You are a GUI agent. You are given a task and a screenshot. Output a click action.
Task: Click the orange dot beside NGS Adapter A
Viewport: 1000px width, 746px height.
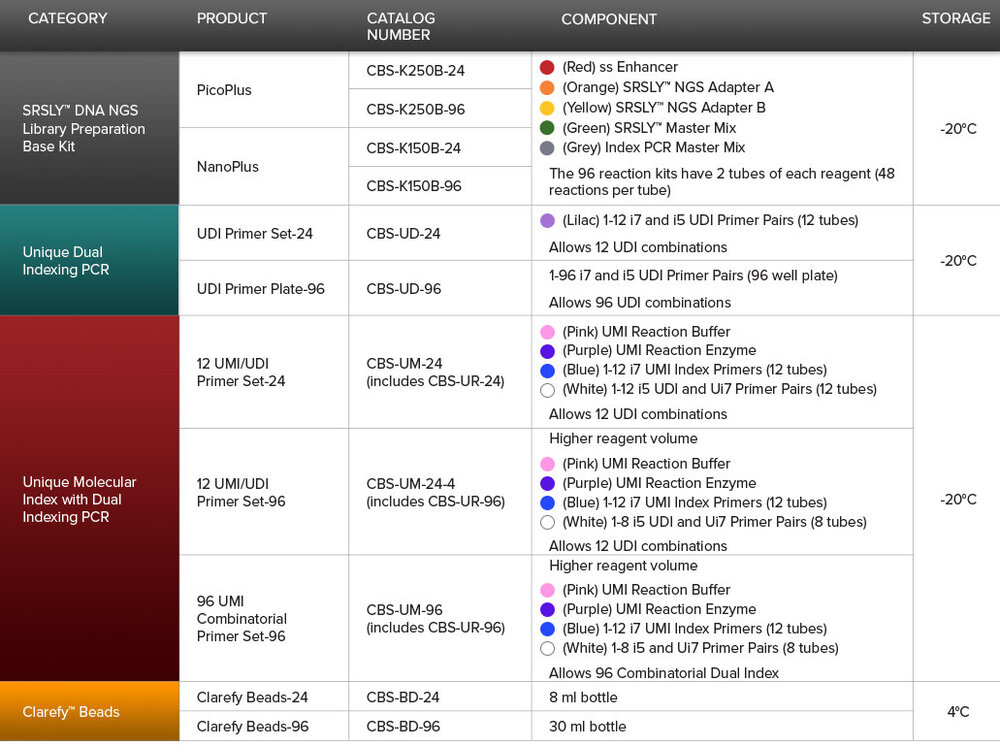(547, 87)
